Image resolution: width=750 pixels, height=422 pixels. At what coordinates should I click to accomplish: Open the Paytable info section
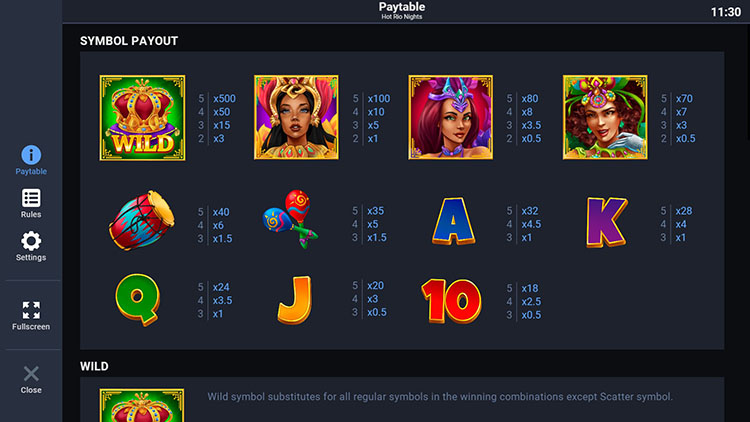point(31,160)
